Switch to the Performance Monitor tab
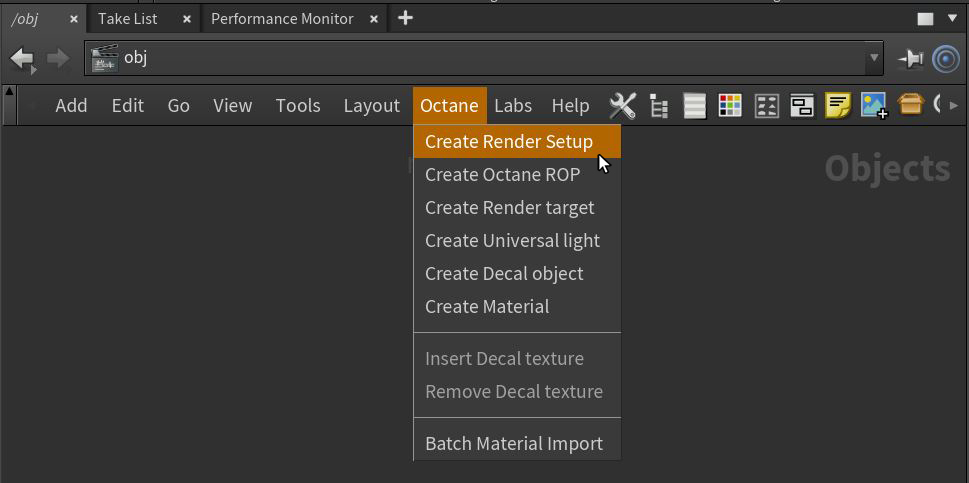Screen dimensions: 969x483 click(282, 19)
